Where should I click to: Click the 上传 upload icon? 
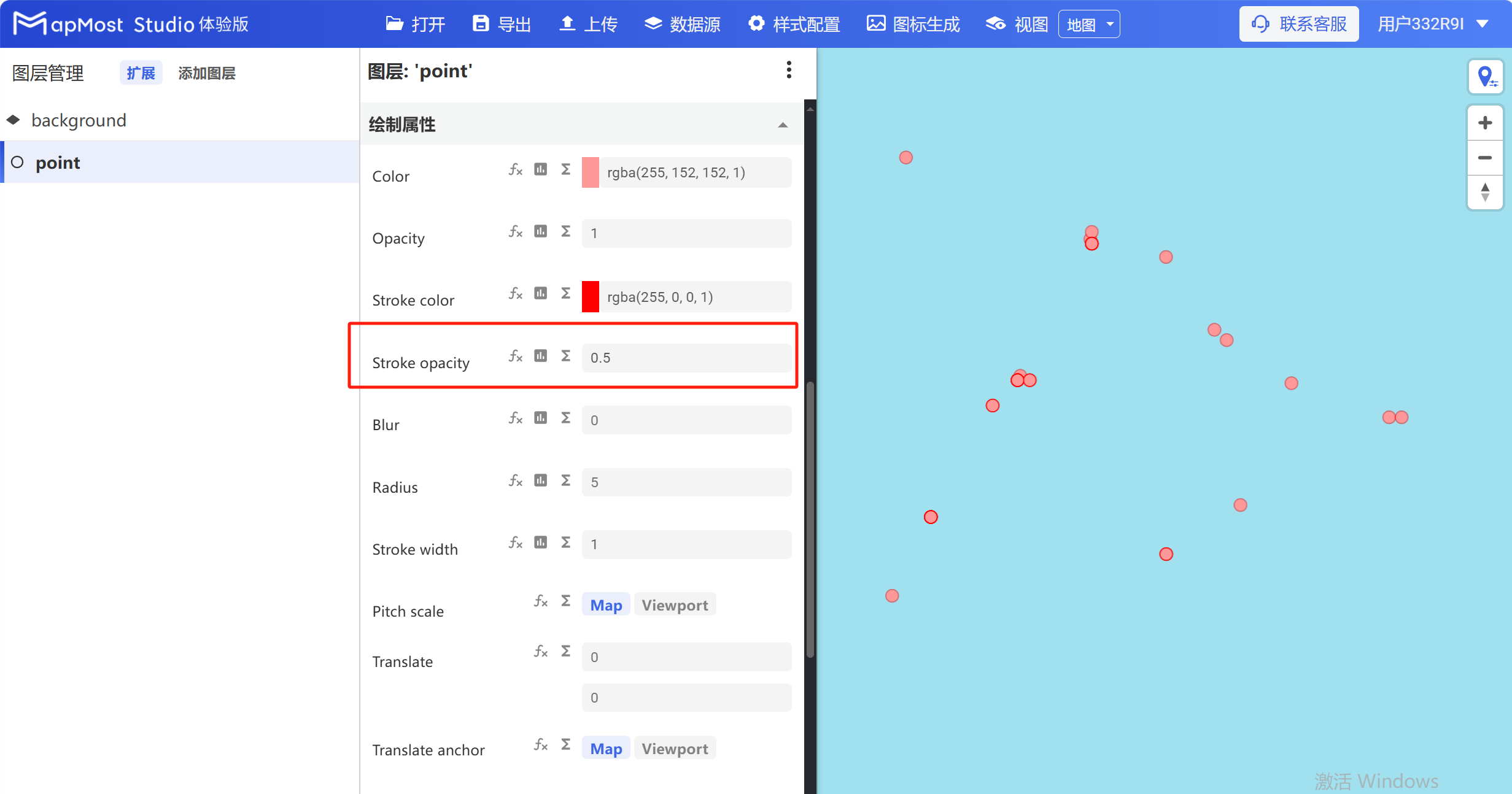pos(568,24)
